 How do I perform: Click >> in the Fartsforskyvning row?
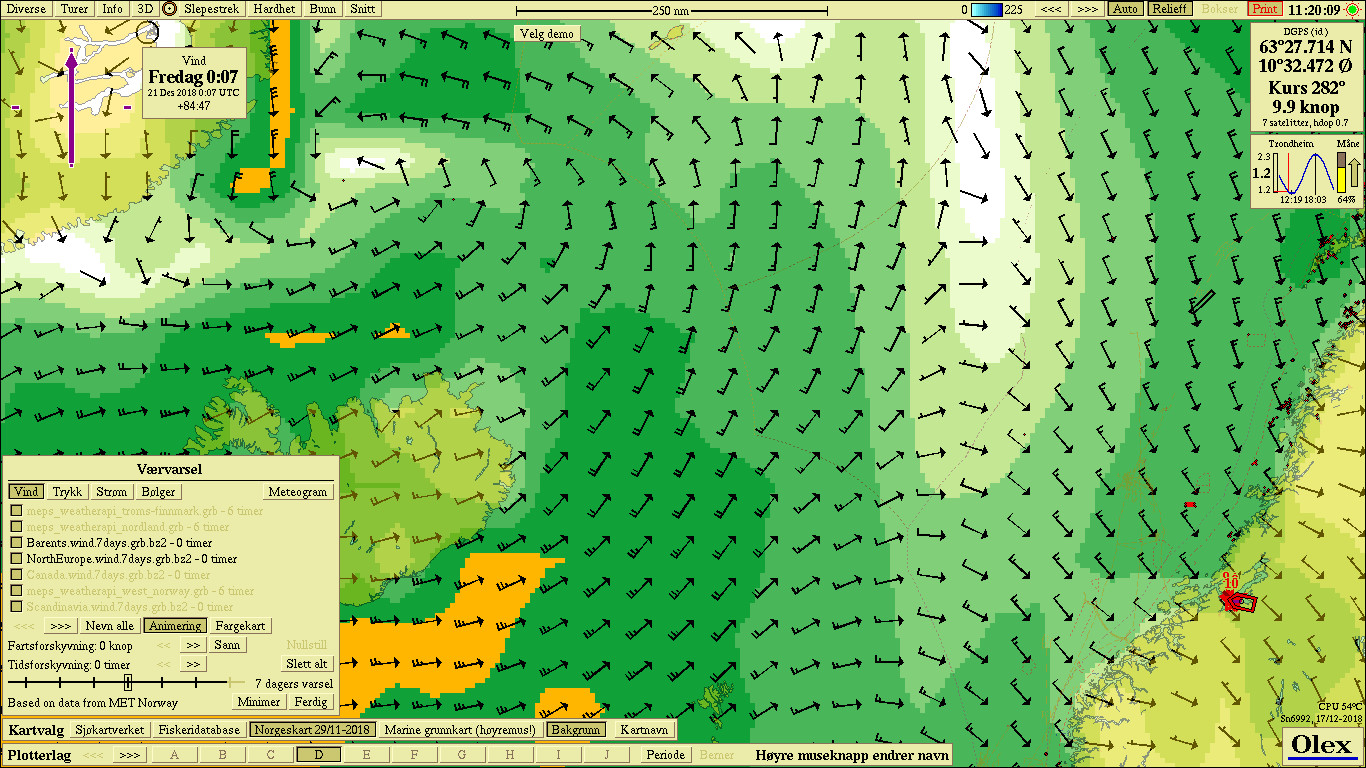[x=193, y=646]
